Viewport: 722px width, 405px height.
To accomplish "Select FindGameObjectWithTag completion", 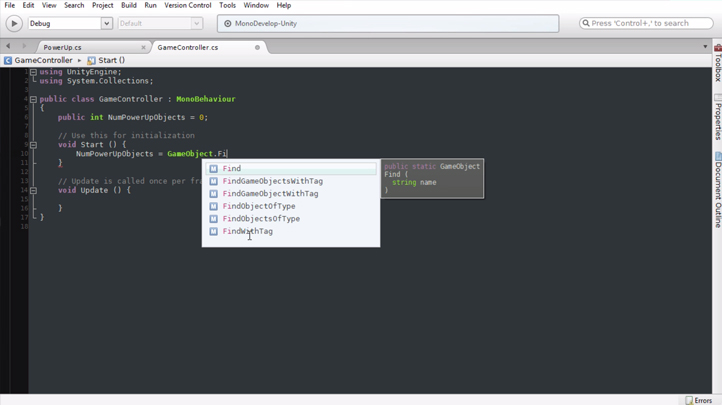I will (x=291, y=193).
